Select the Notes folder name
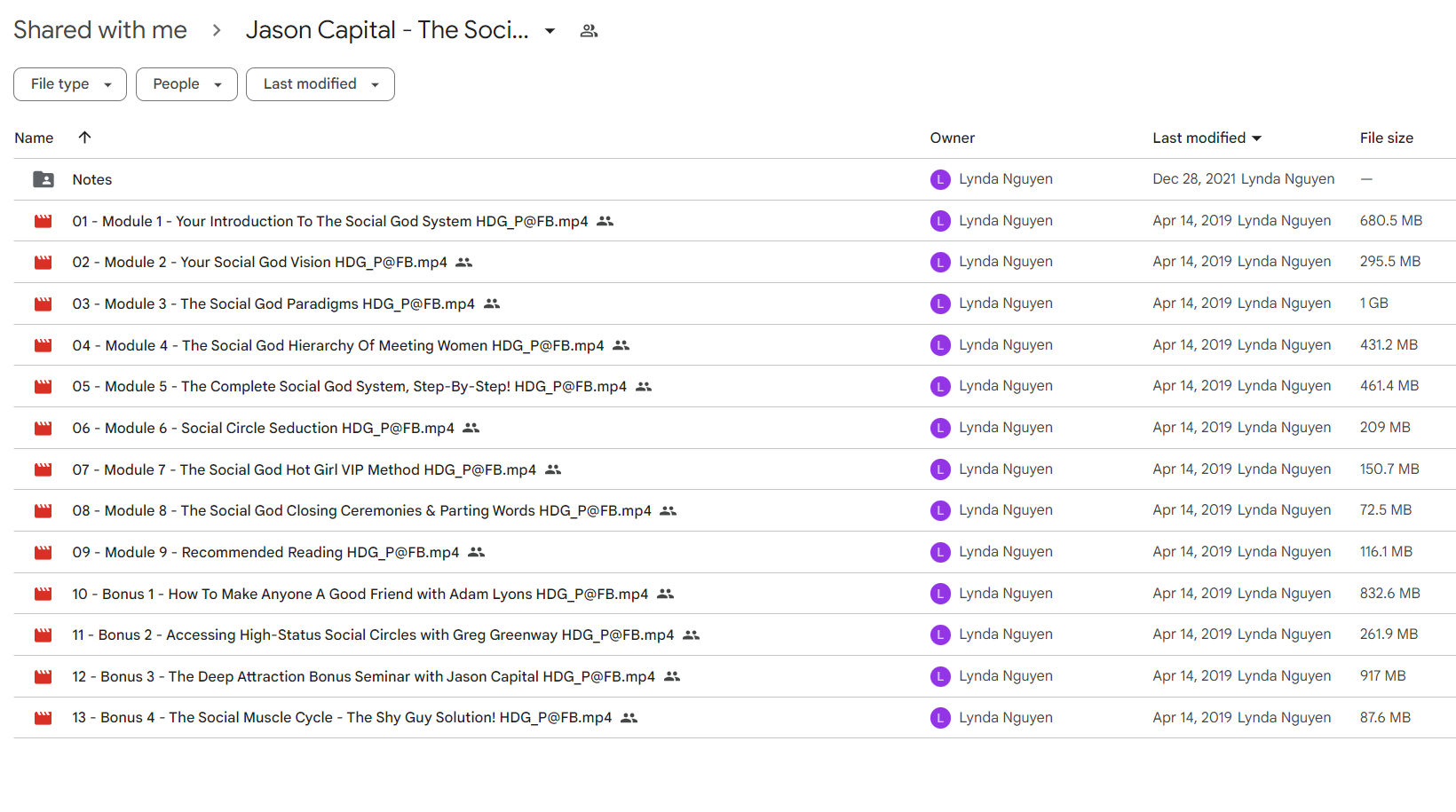Viewport: 1456px width, 812px height. click(x=92, y=179)
